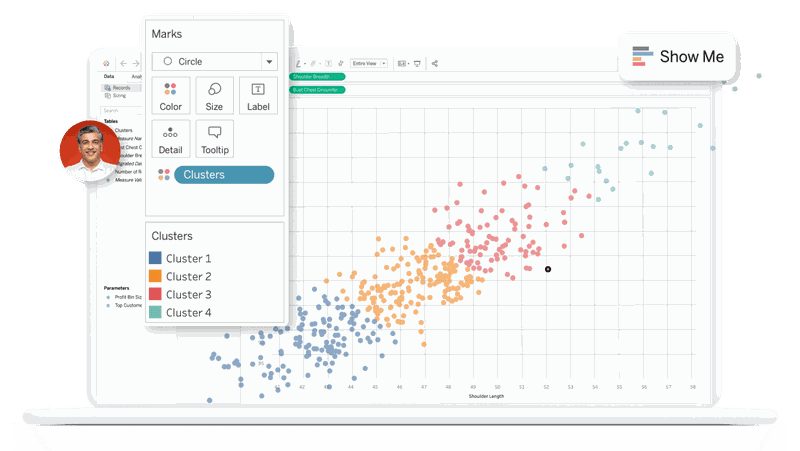Click the Cluster 1 blue swatch
The image size is (800, 451).
[x=155, y=258]
